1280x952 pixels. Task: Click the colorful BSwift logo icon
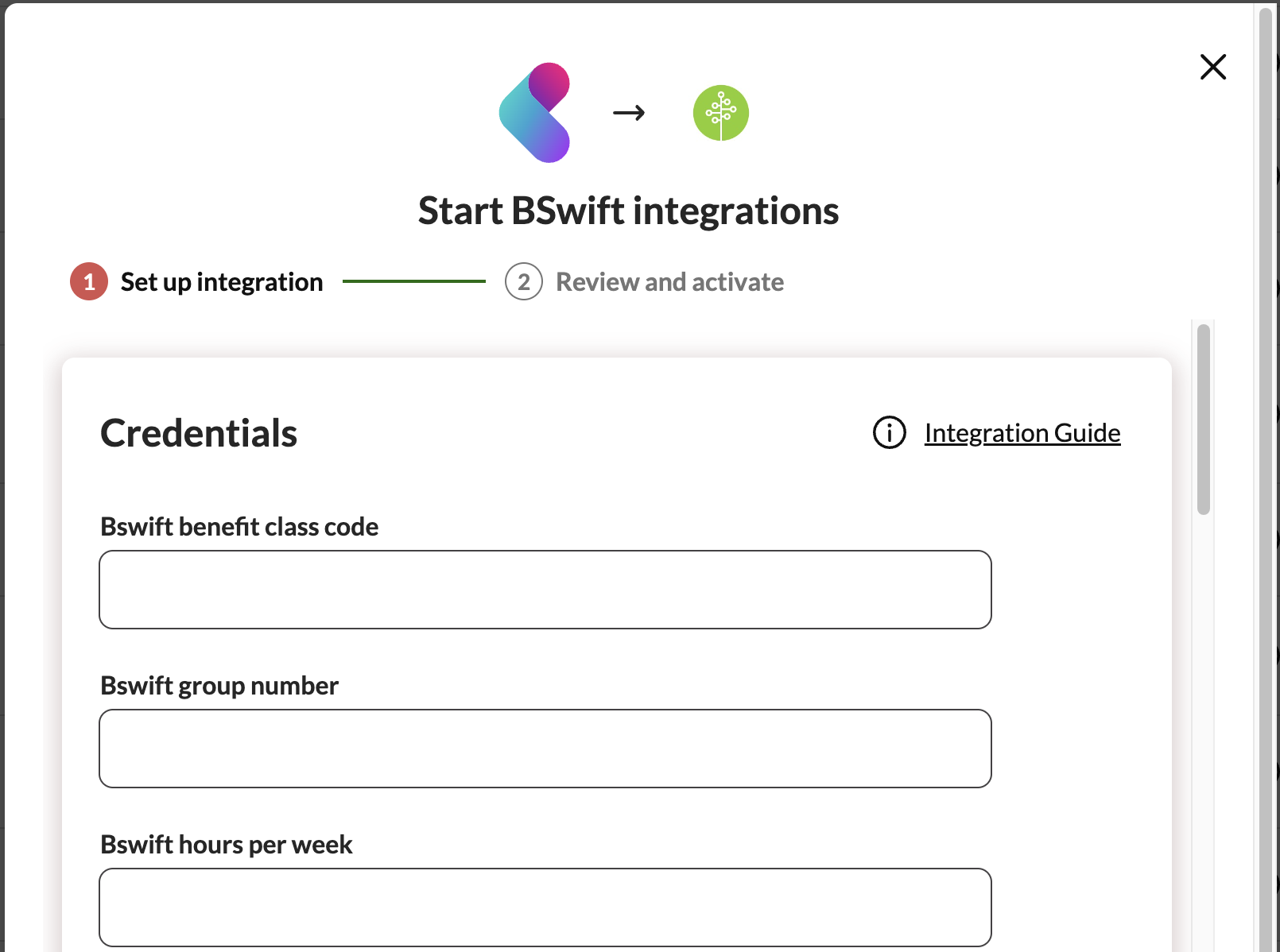(535, 113)
